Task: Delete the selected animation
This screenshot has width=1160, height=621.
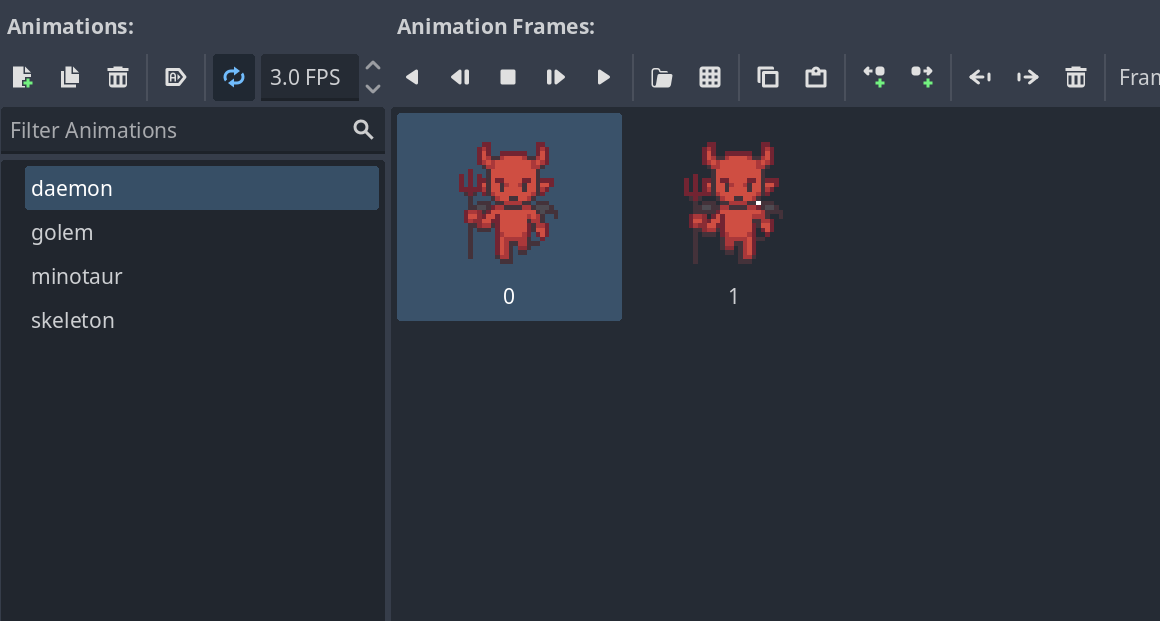Action: [x=118, y=77]
